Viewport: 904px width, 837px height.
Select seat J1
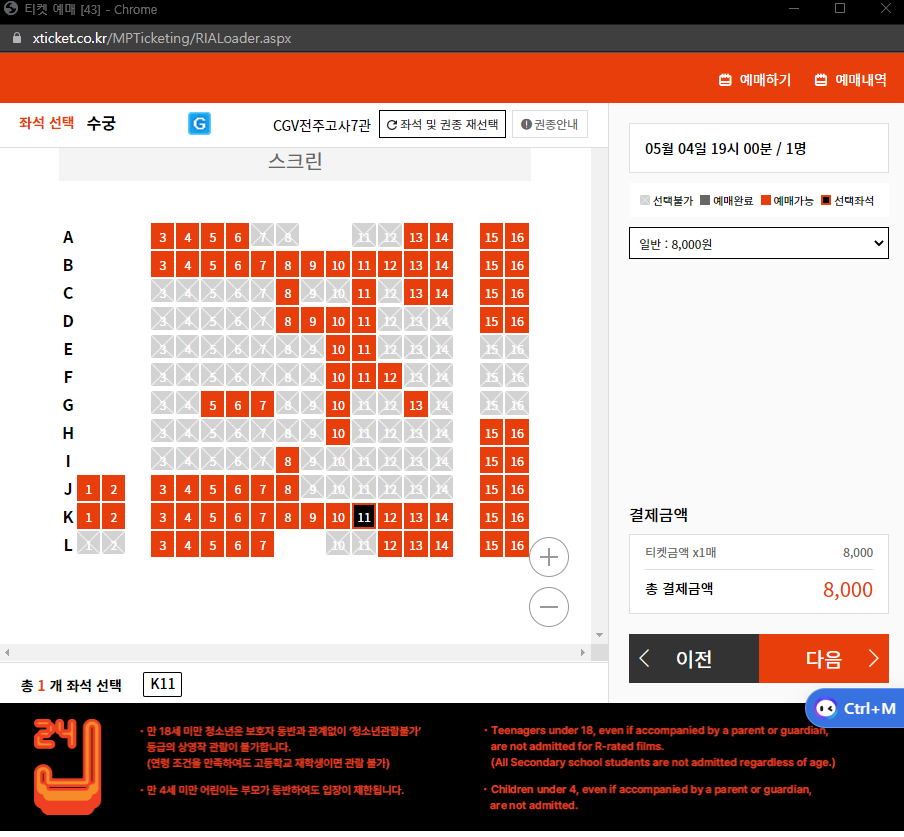coord(88,489)
